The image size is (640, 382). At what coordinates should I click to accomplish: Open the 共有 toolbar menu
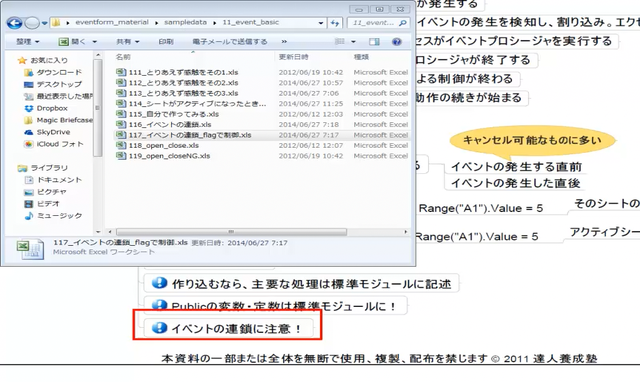pyautogui.click(x=127, y=42)
